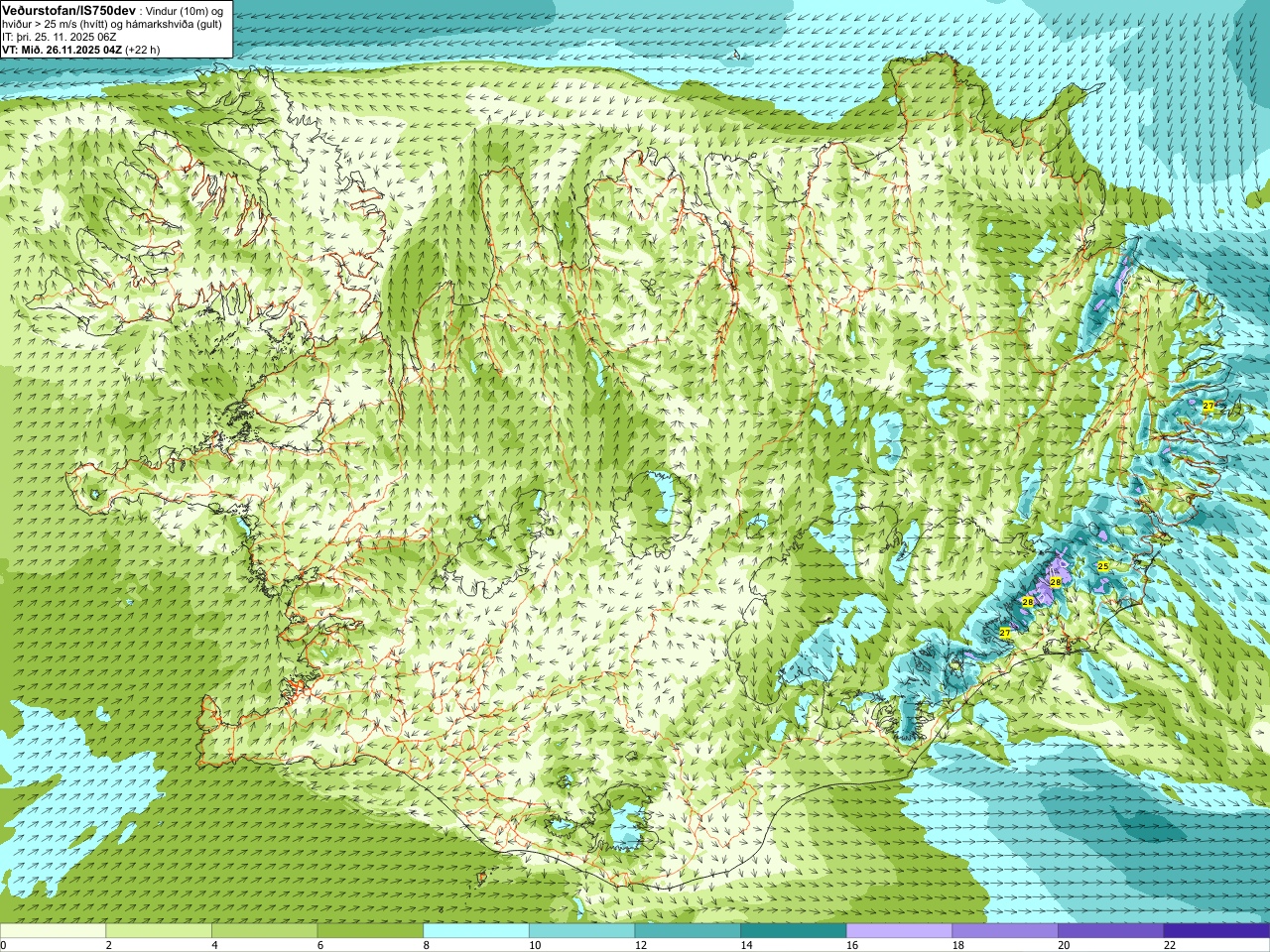Pick the light cyan 8–10 m/s legend swatch

[476, 931]
